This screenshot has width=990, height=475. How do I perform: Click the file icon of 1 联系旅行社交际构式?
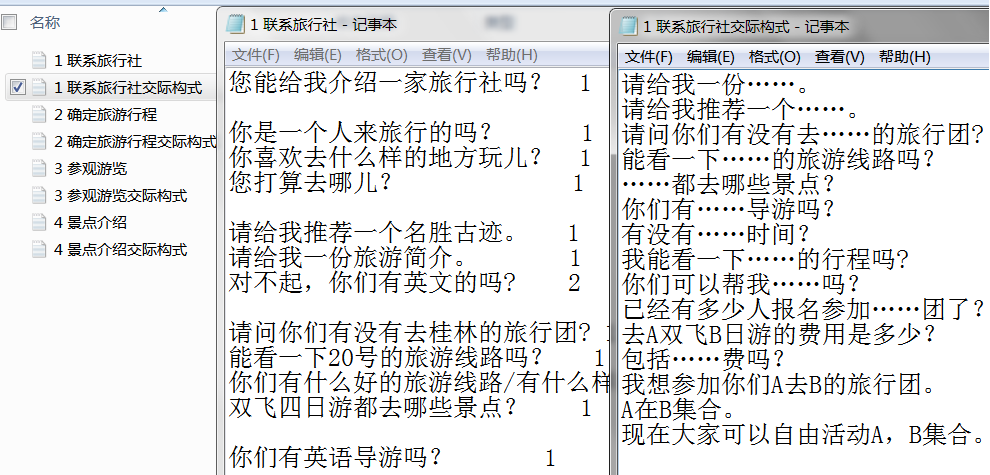tap(39, 87)
